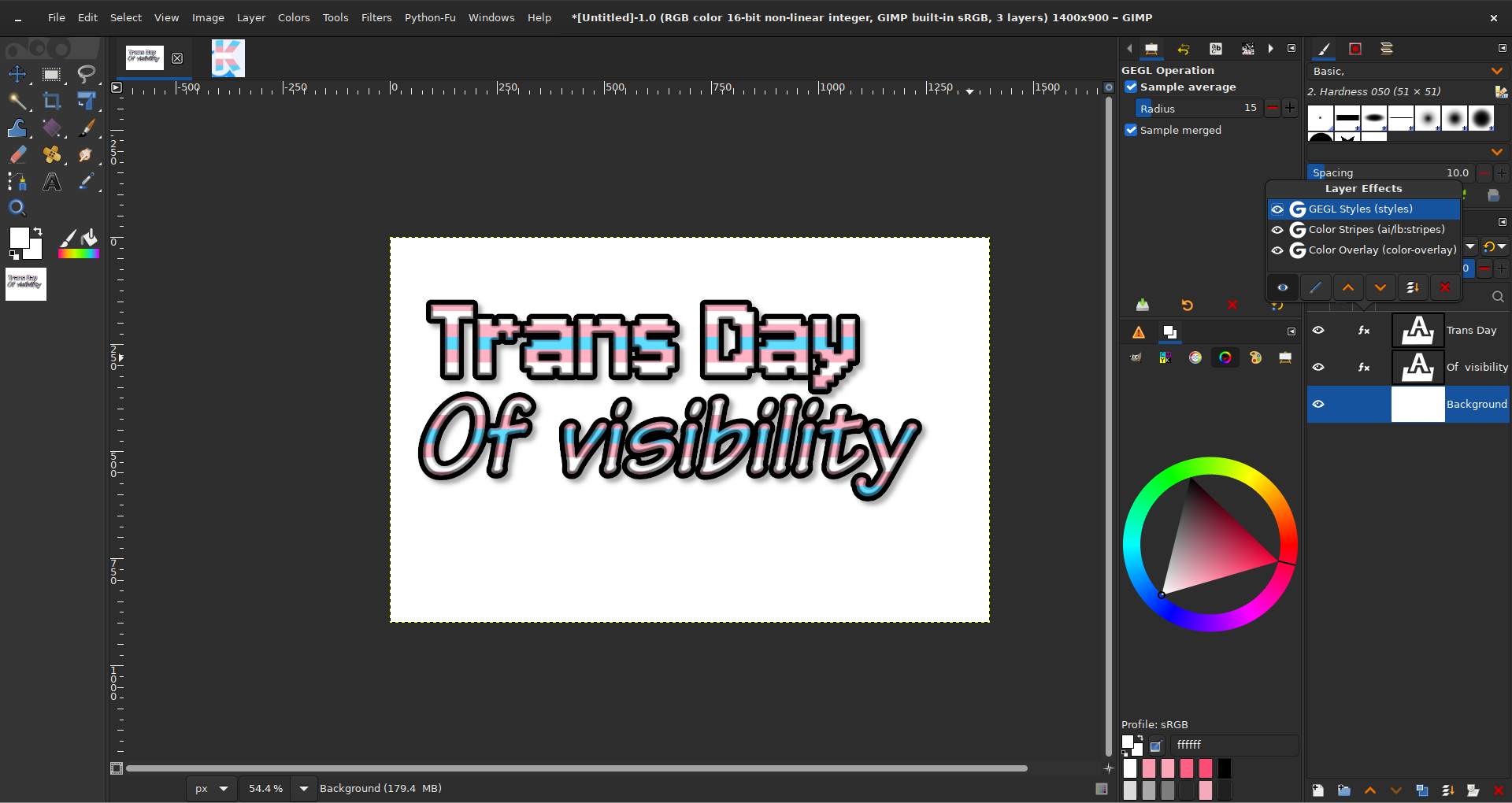Open layer effects for Of visibility layer
This screenshot has height=803, width=1512.
1364,367
